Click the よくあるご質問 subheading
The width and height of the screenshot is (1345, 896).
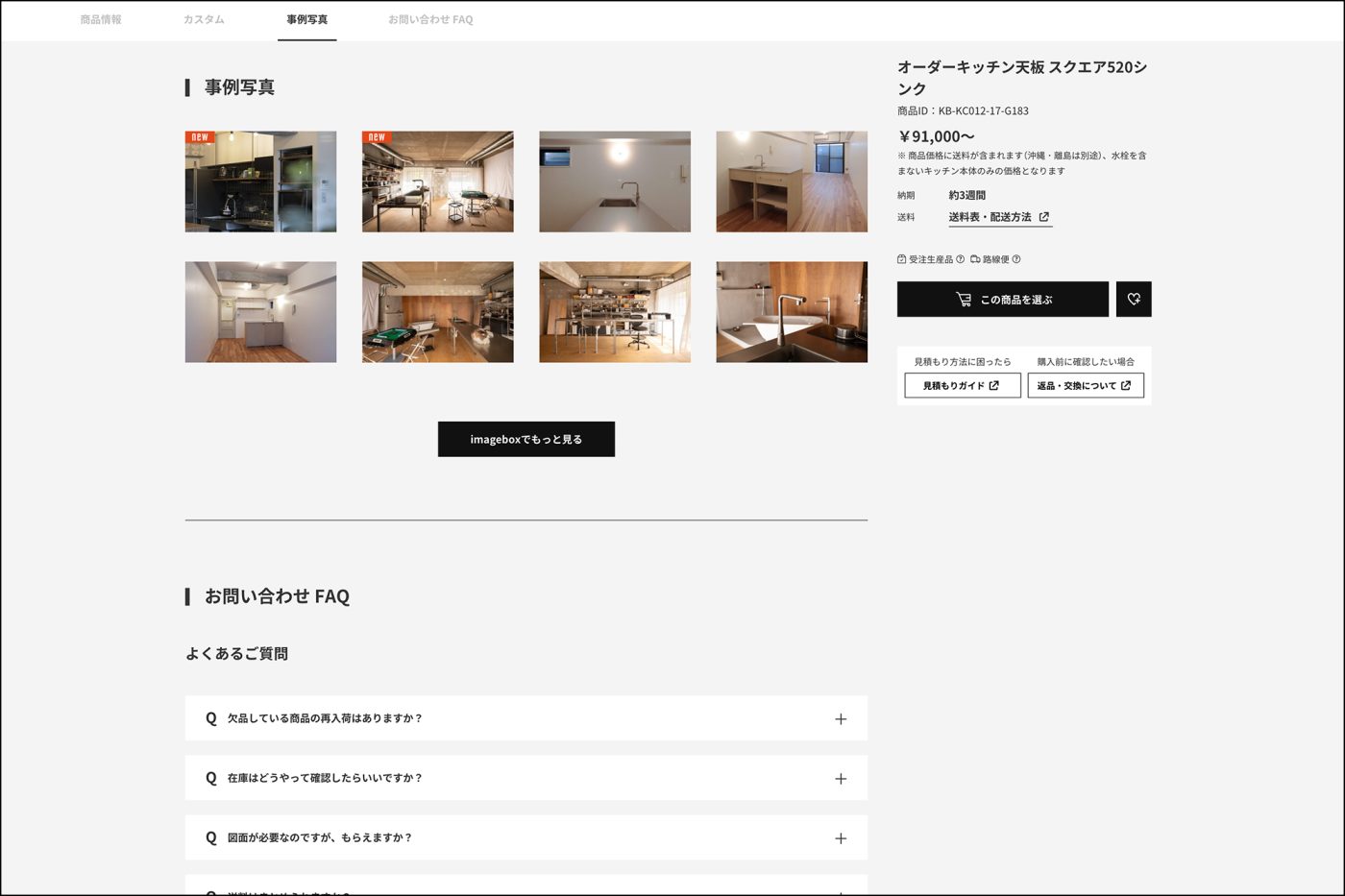[x=236, y=654]
